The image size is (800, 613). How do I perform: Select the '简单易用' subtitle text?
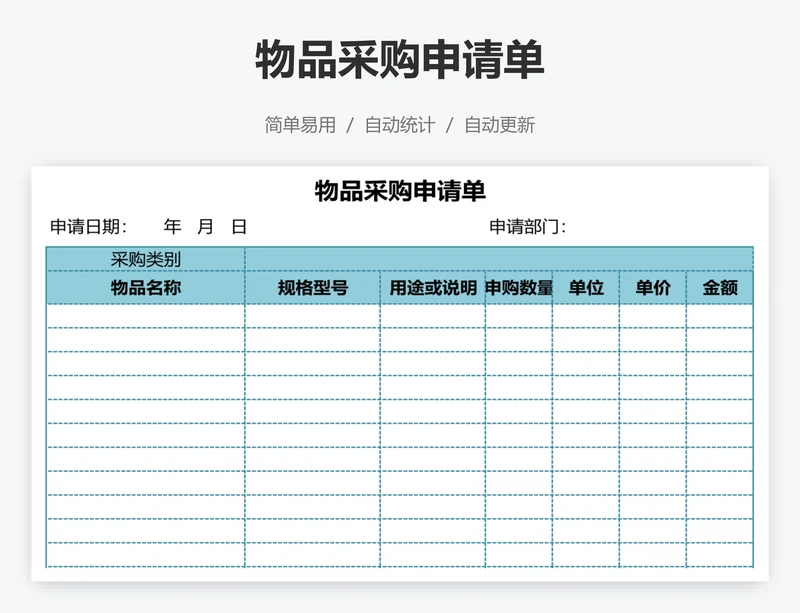tap(300, 125)
